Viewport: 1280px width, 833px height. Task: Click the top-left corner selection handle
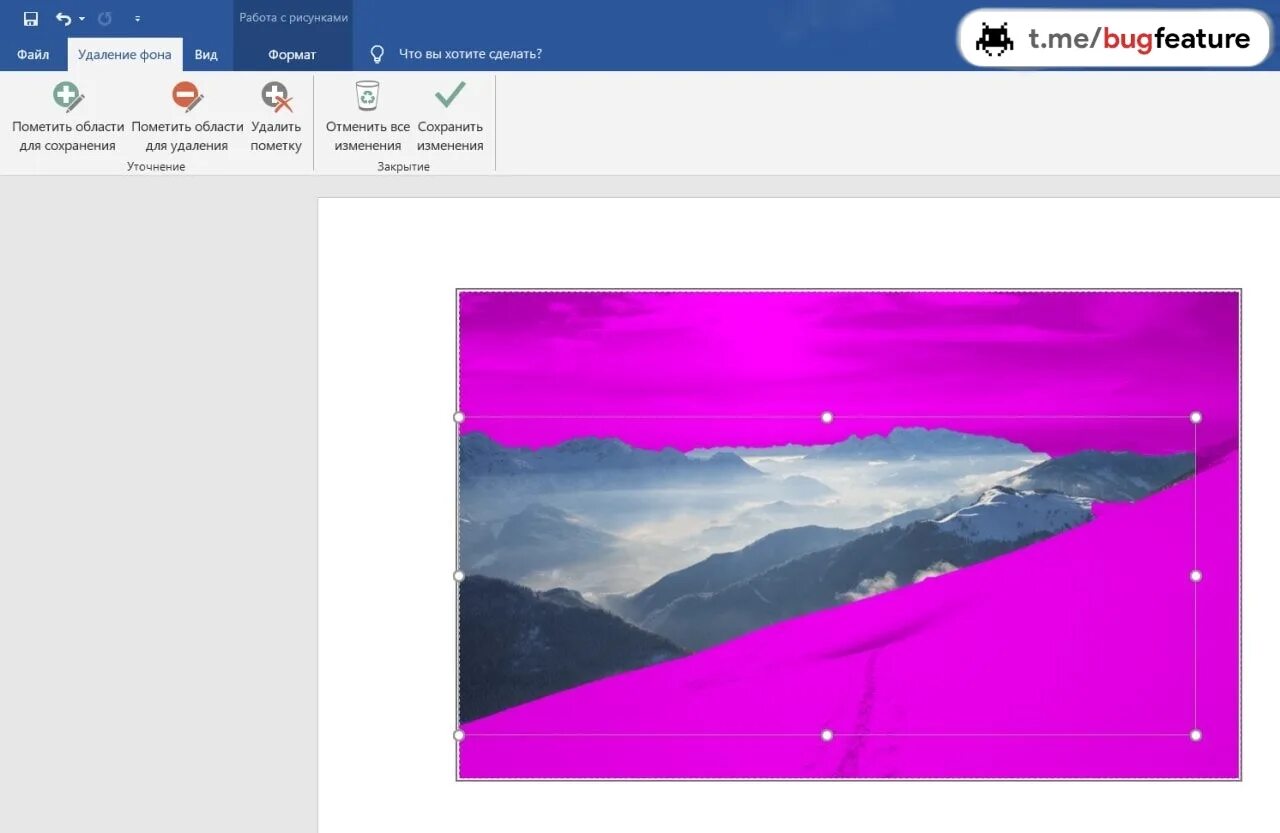[x=459, y=417]
